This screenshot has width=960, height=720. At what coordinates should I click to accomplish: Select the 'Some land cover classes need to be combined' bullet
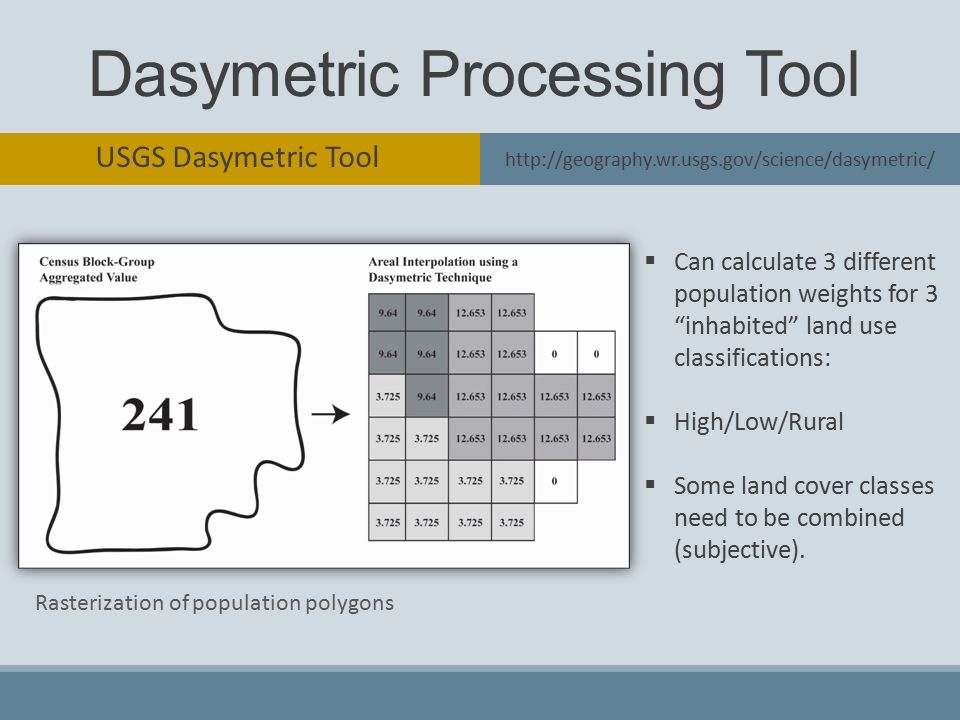coord(803,517)
